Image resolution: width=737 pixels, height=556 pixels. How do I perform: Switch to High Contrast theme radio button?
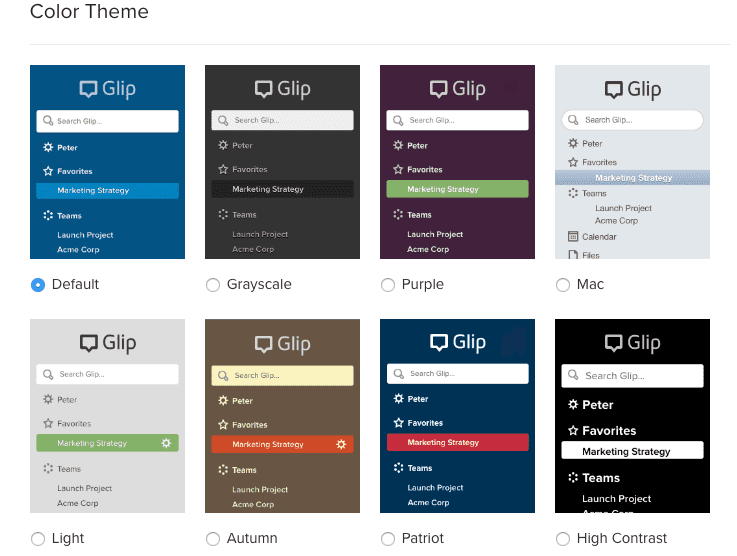(563, 539)
